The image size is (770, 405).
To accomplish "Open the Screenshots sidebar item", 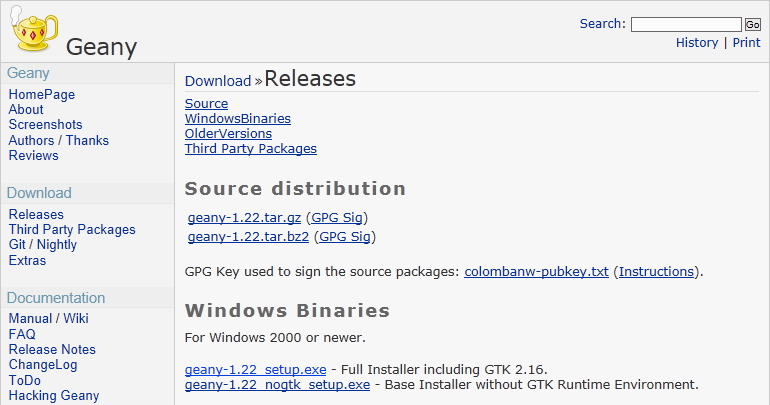I will [45, 125].
